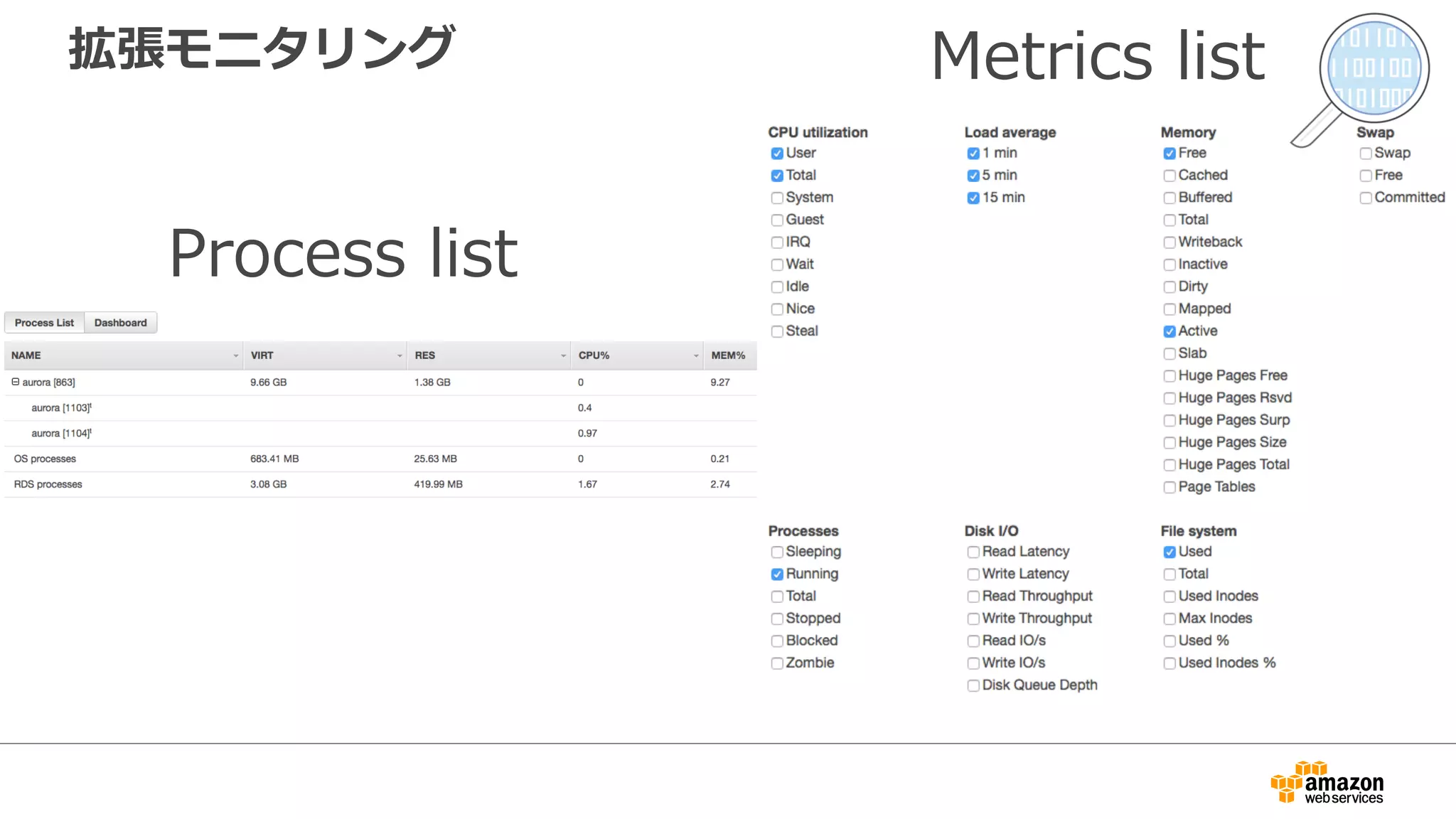Uncheck the File system Used checkbox
Image resolution: width=1456 pixels, height=819 pixels.
coord(1169,552)
